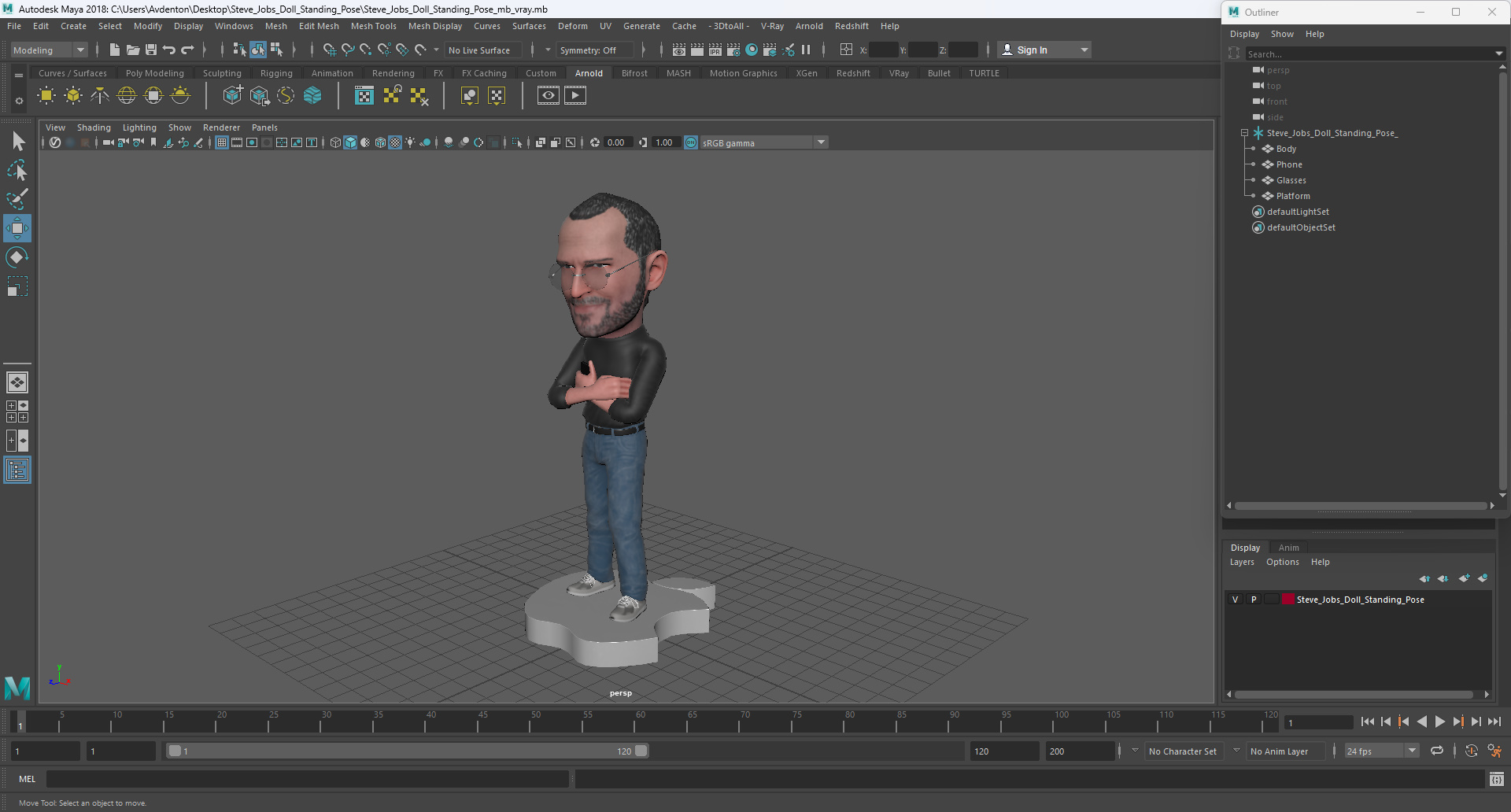Open the Mesh Tools menu
The image size is (1511, 812).
(x=373, y=26)
